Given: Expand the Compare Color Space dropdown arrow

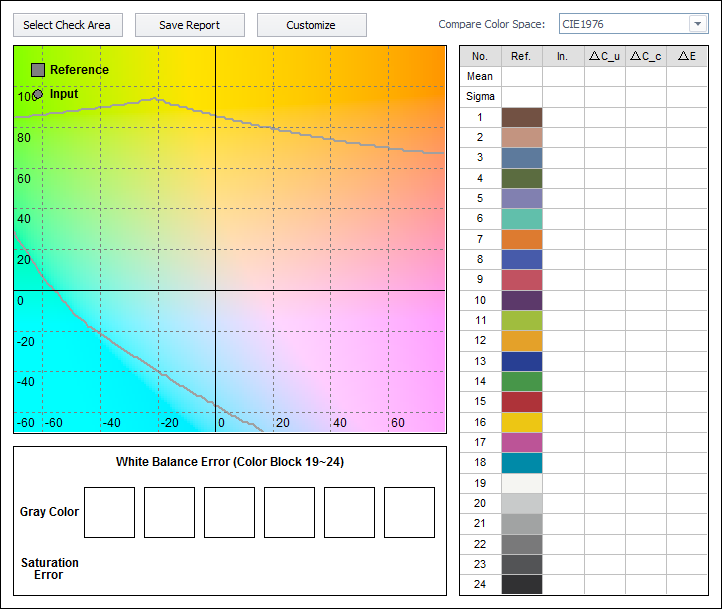Looking at the screenshot, I should [697, 24].
